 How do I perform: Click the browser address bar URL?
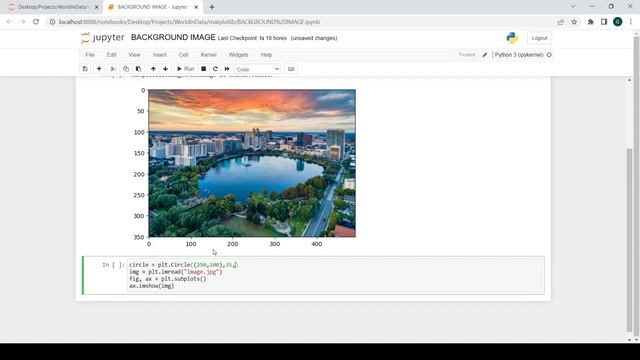pyautogui.click(x=189, y=22)
